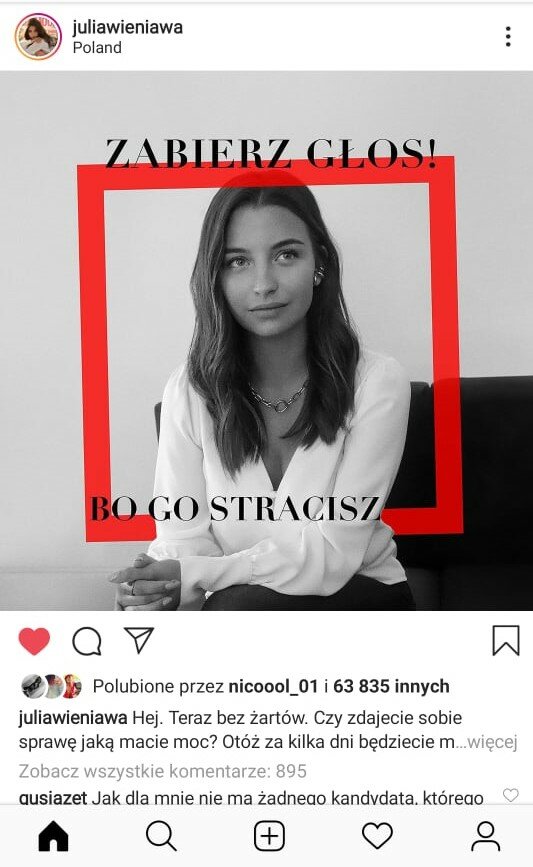The height and width of the screenshot is (867, 533).
Task: Open nicoool_01 profile from likes
Action: [274, 686]
